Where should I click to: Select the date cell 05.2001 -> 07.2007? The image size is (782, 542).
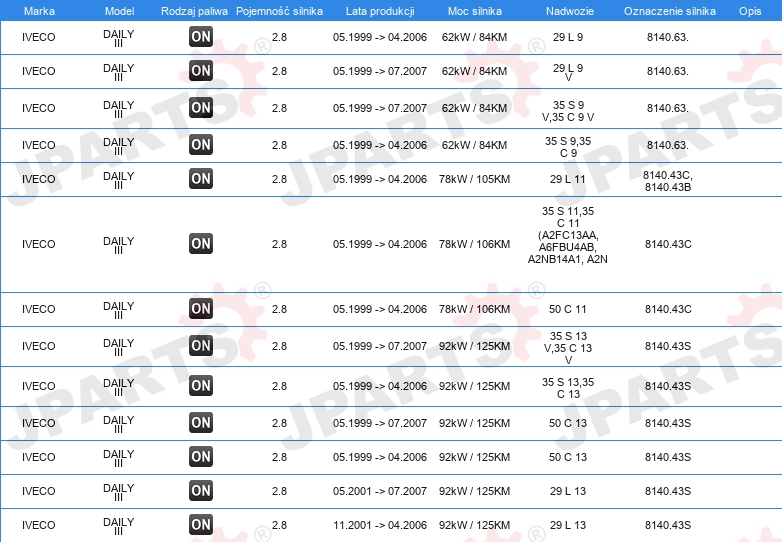point(380,491)
